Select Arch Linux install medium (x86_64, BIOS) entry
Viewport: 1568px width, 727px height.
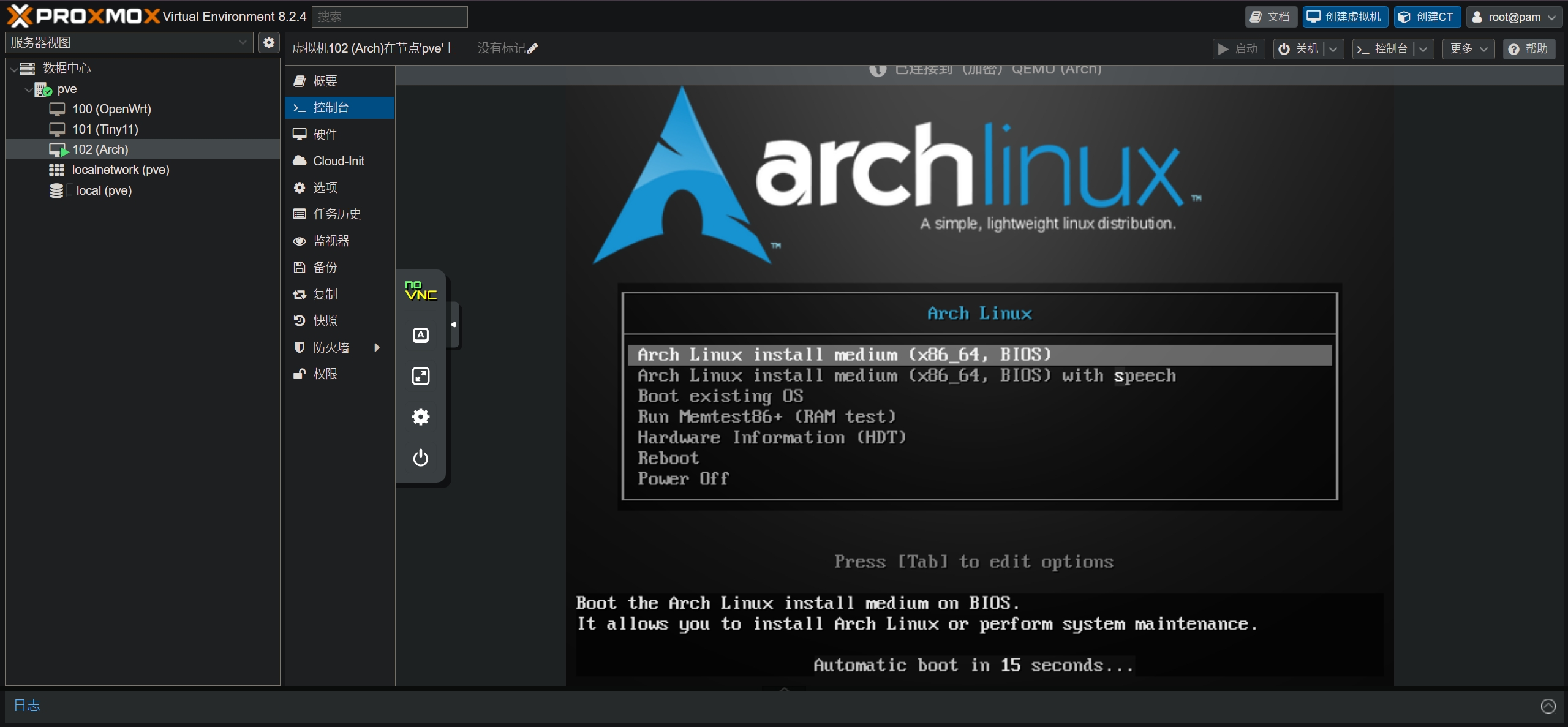[979, 355]
